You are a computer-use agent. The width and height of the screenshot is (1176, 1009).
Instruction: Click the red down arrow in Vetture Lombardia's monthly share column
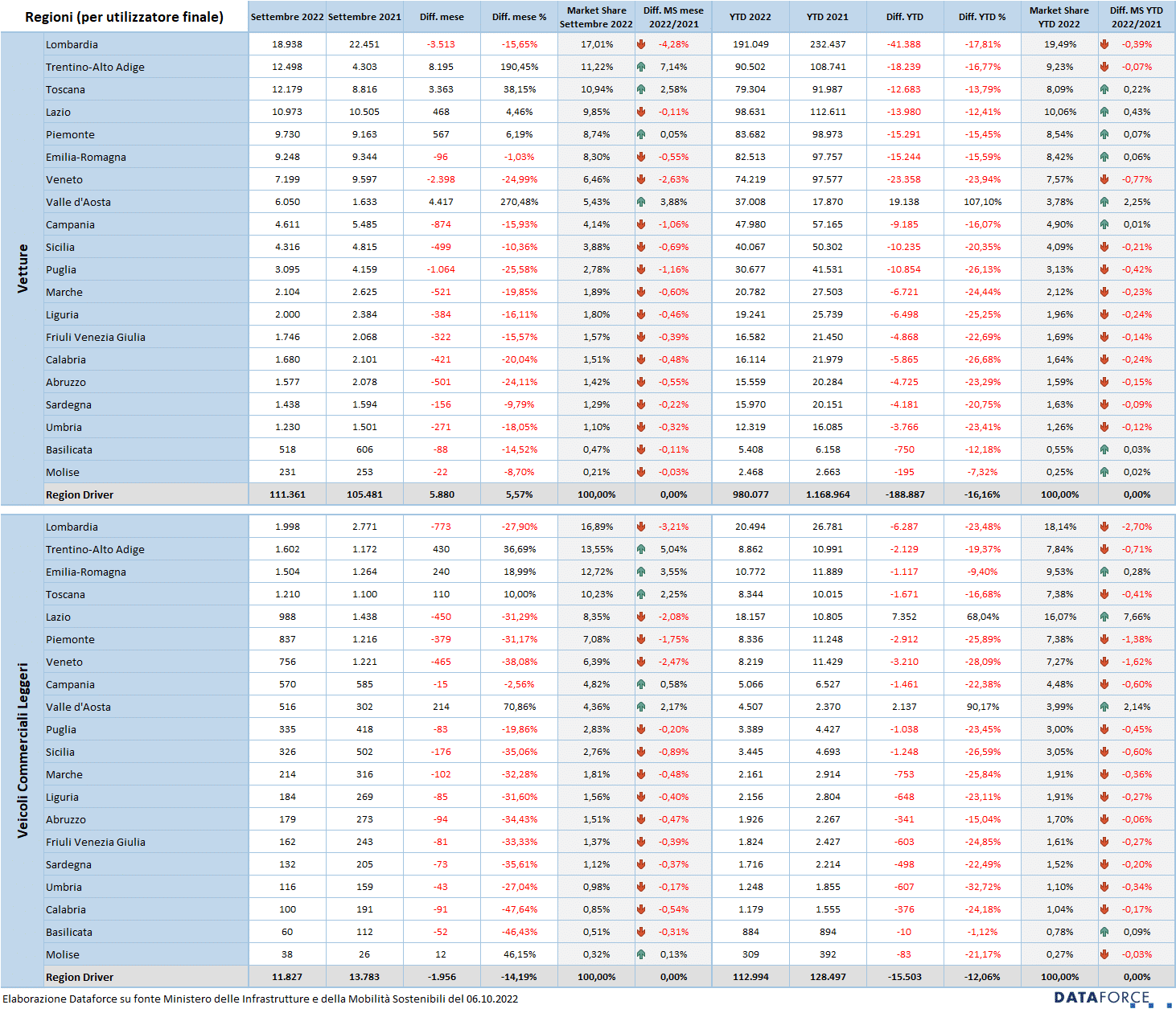coord(641,44)
